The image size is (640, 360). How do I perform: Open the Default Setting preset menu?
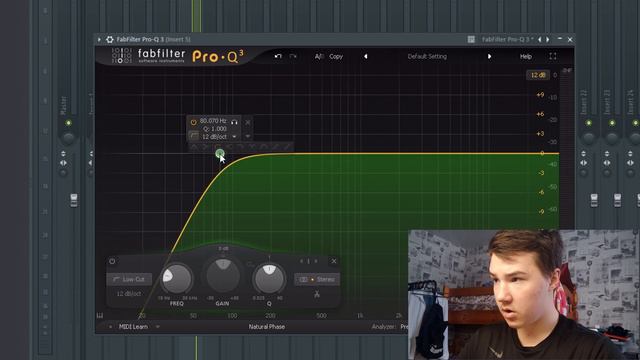click(427, 56)
